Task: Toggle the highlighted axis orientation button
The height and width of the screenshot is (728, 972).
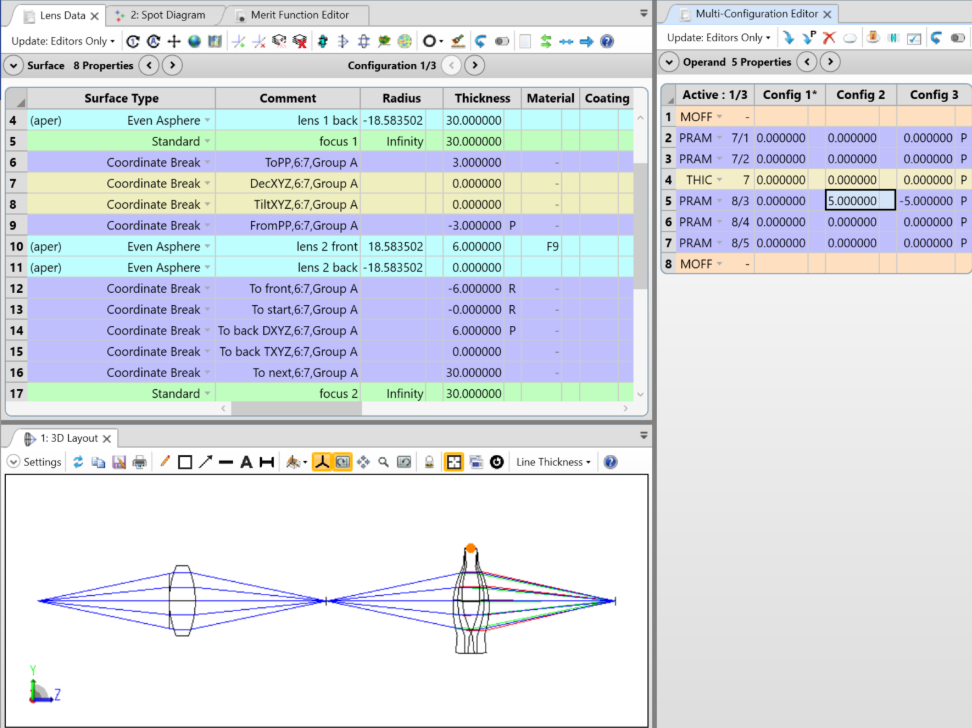Action: pyautogui.click(x=322, y=462)
